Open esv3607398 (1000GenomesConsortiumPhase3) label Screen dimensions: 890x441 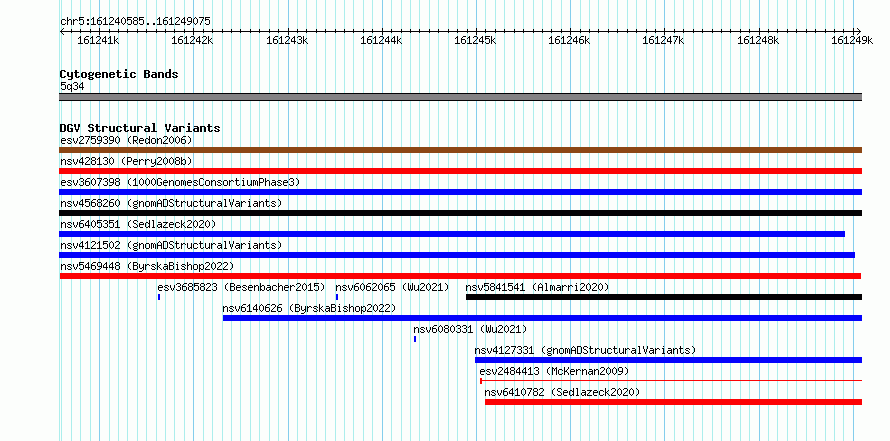pyautogui.click(x=180, y=182)
